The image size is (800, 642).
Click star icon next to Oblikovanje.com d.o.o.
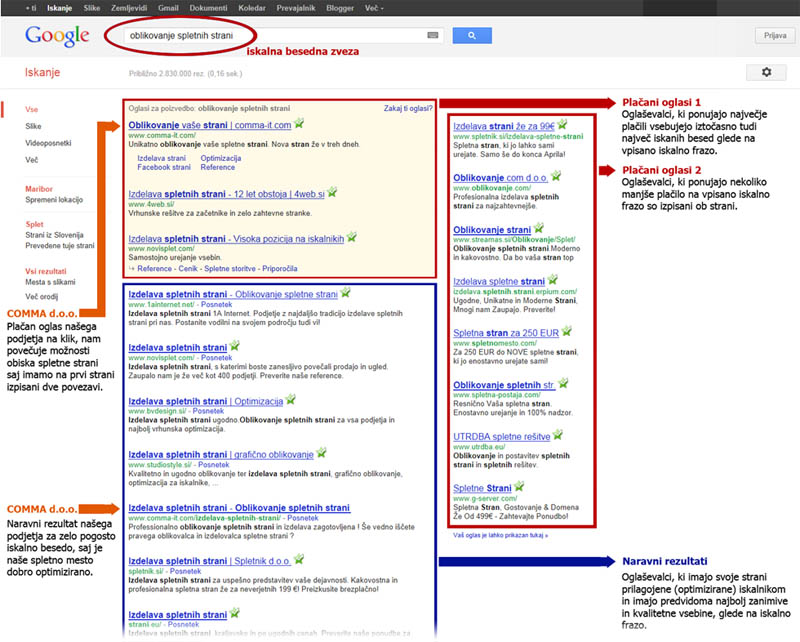(x=556, y=177)
